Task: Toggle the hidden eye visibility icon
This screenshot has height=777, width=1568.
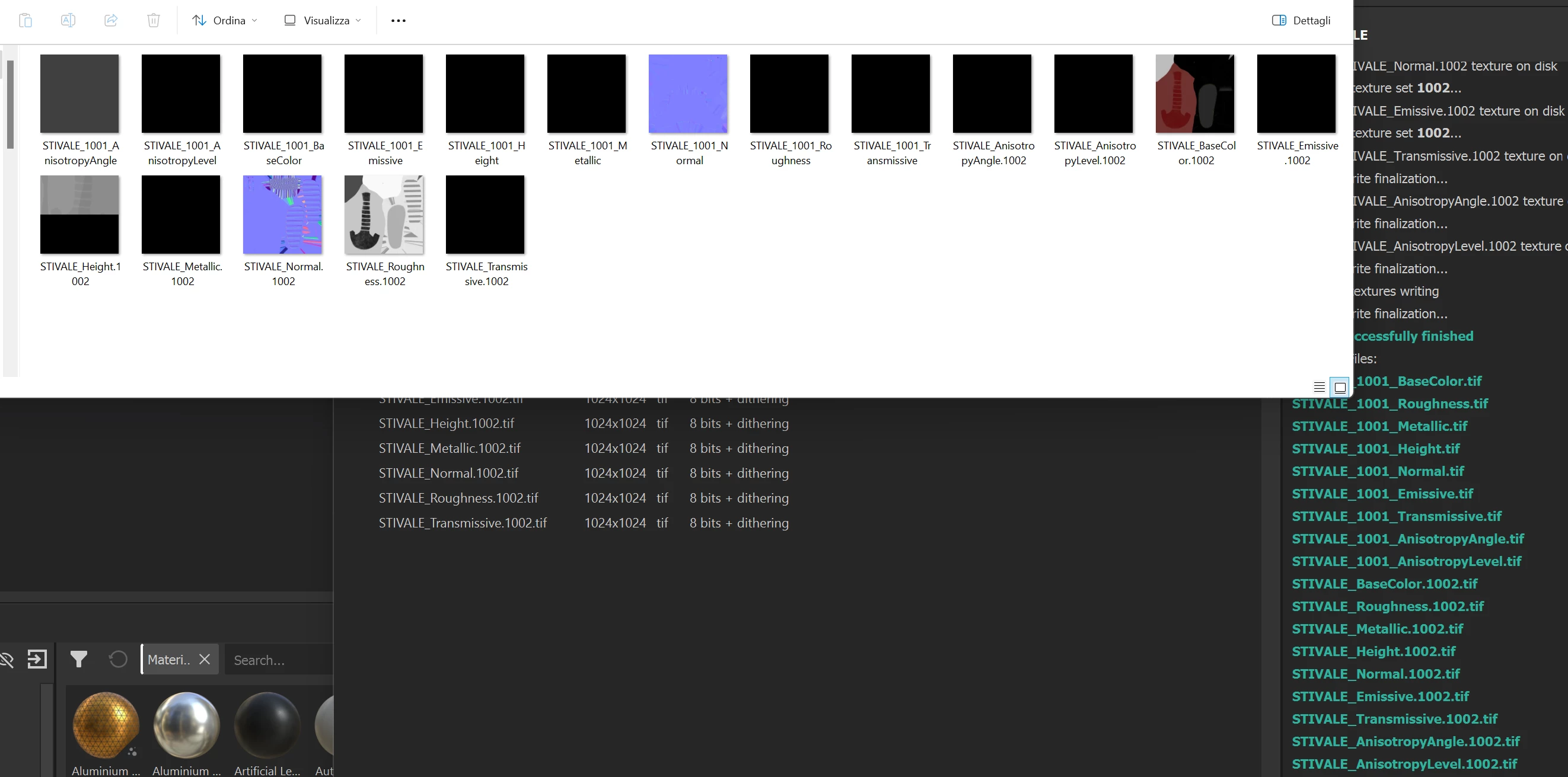Action: (x=6, y=659)
